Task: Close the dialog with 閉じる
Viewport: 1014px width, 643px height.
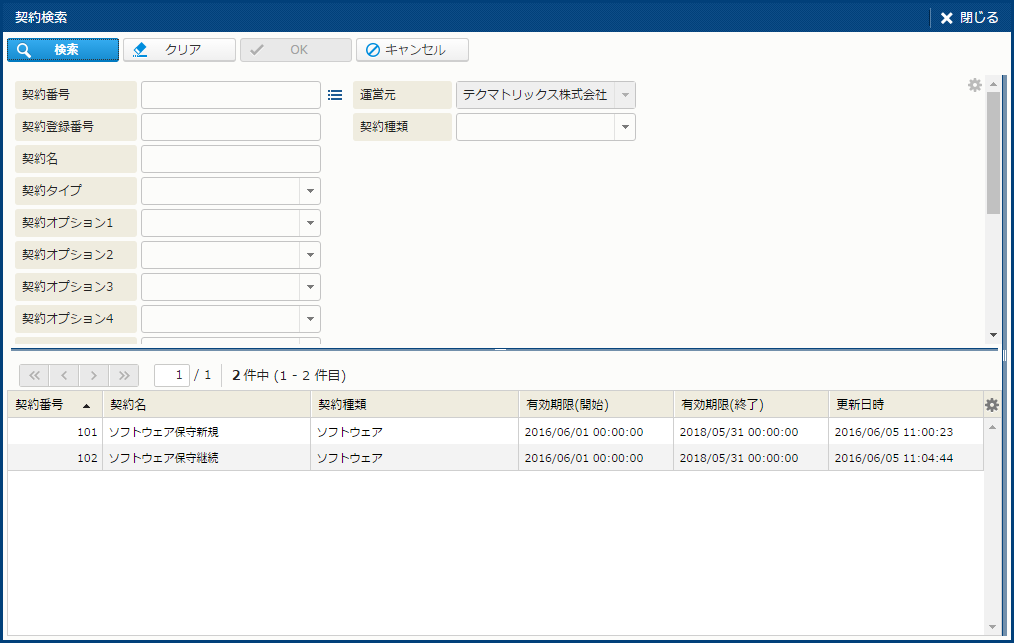Action: [x=968, y=17]
